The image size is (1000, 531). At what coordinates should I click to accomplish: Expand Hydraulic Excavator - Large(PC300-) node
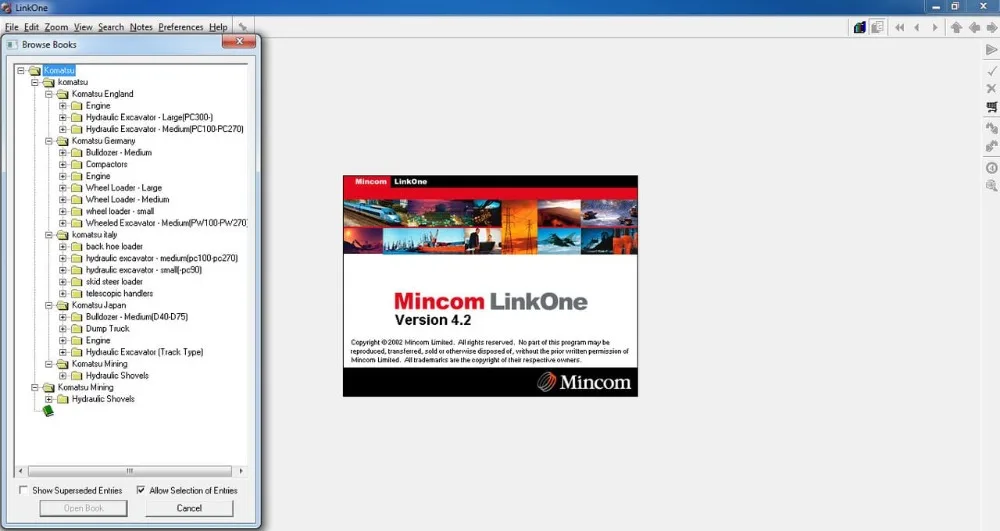point(62,117)
